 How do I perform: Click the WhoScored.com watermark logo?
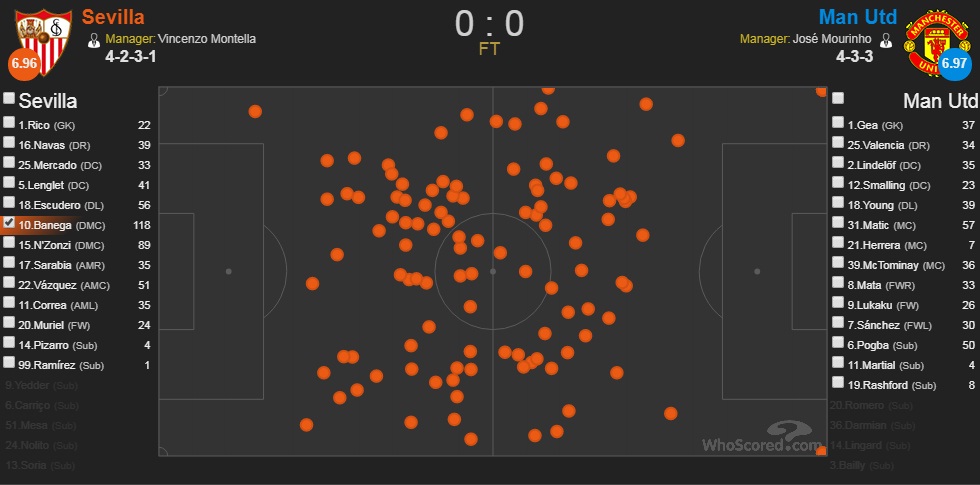[x=762, y=436]
